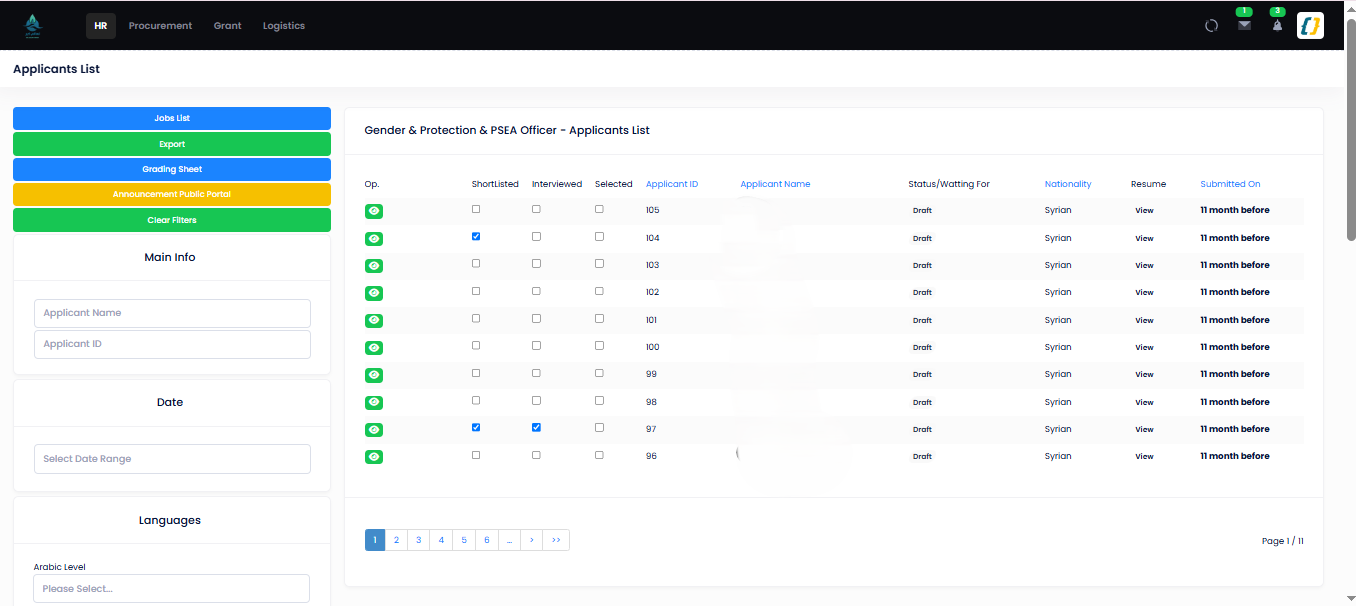Open the user profile avatar menu
Screen dimensions: 1356x606
[1310, 26]
